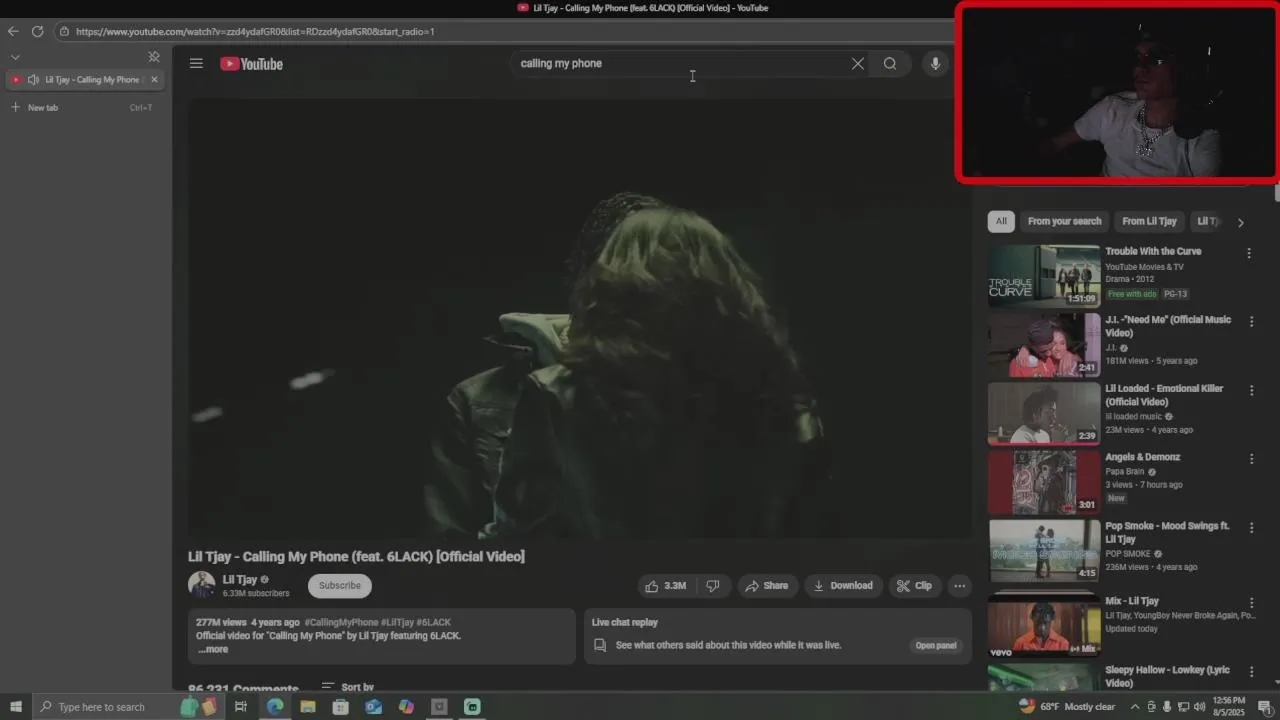
Task: Reload the page with refresh icon
Action: click(x=37, y=31)
